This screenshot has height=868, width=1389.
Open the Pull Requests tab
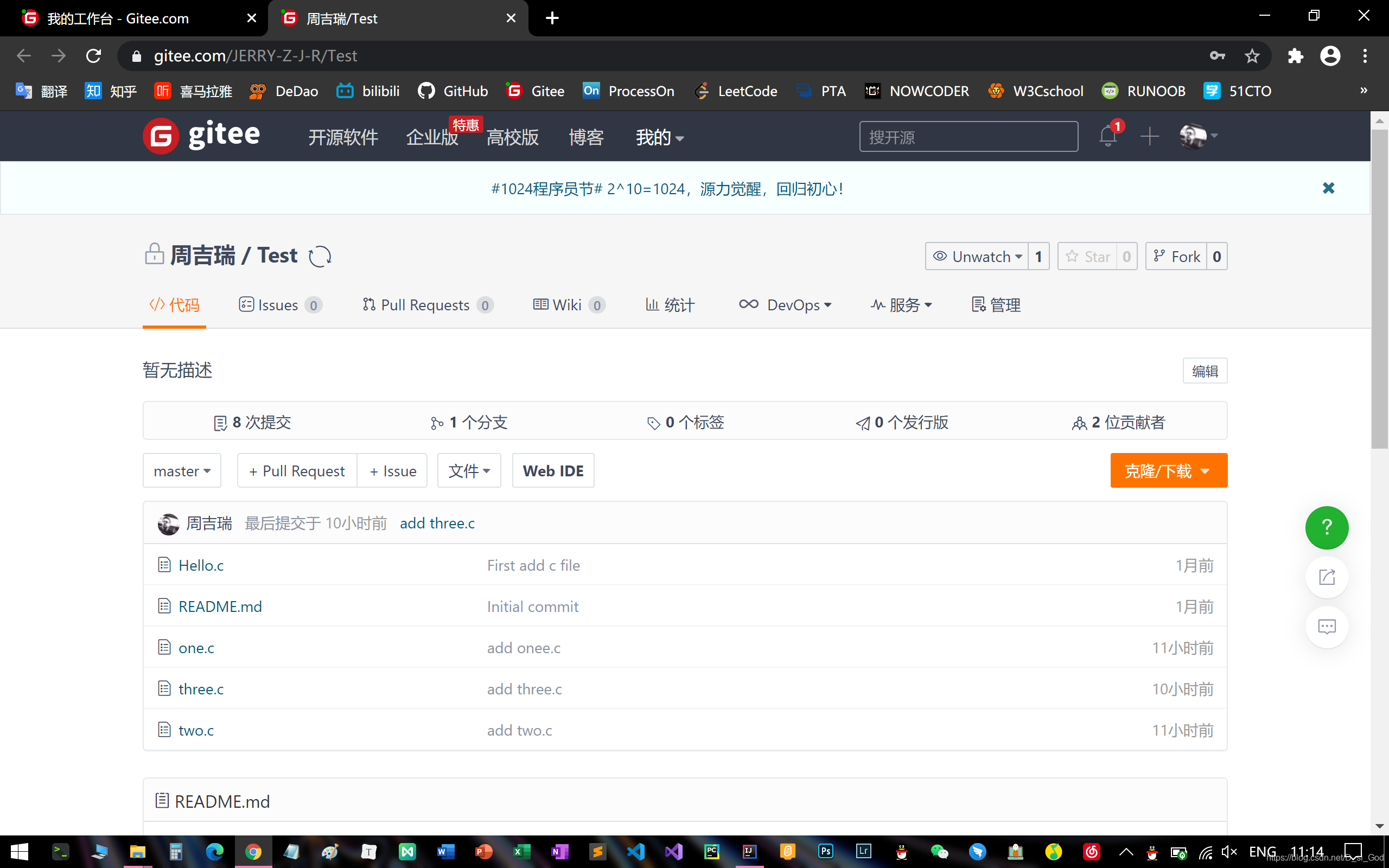coord(426,305)
